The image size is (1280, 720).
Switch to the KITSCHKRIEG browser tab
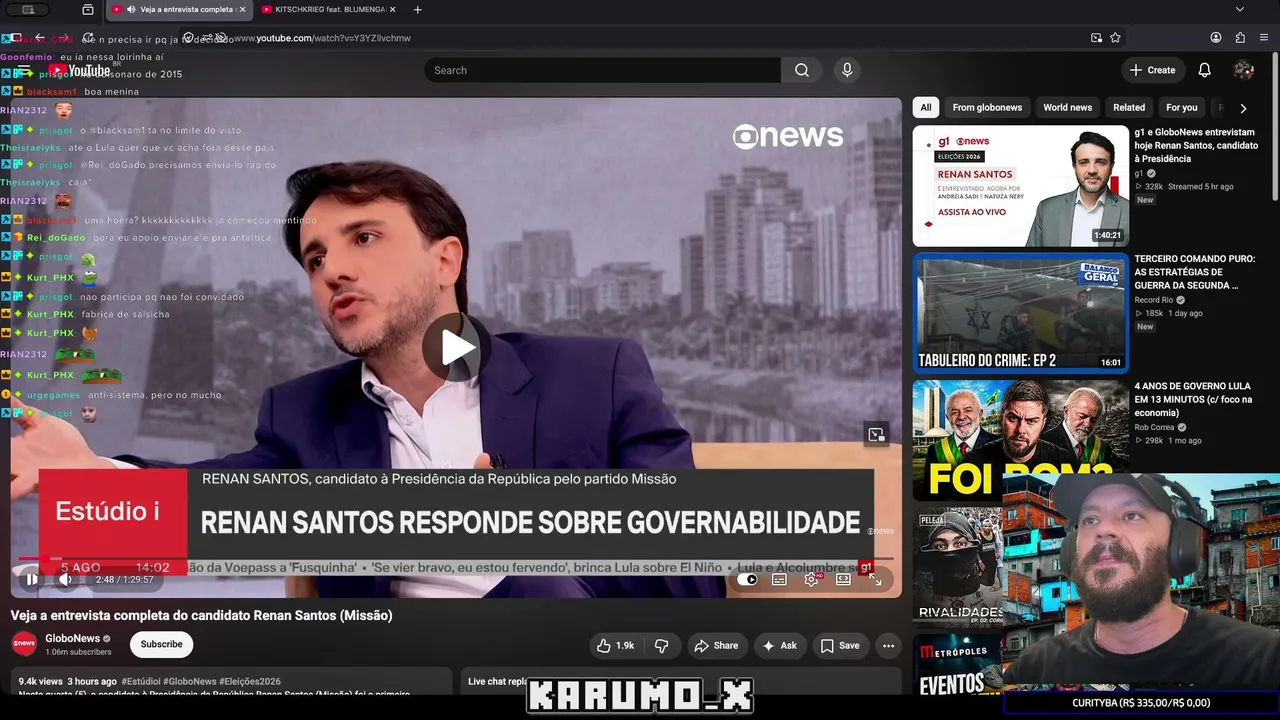coord(327,10)
